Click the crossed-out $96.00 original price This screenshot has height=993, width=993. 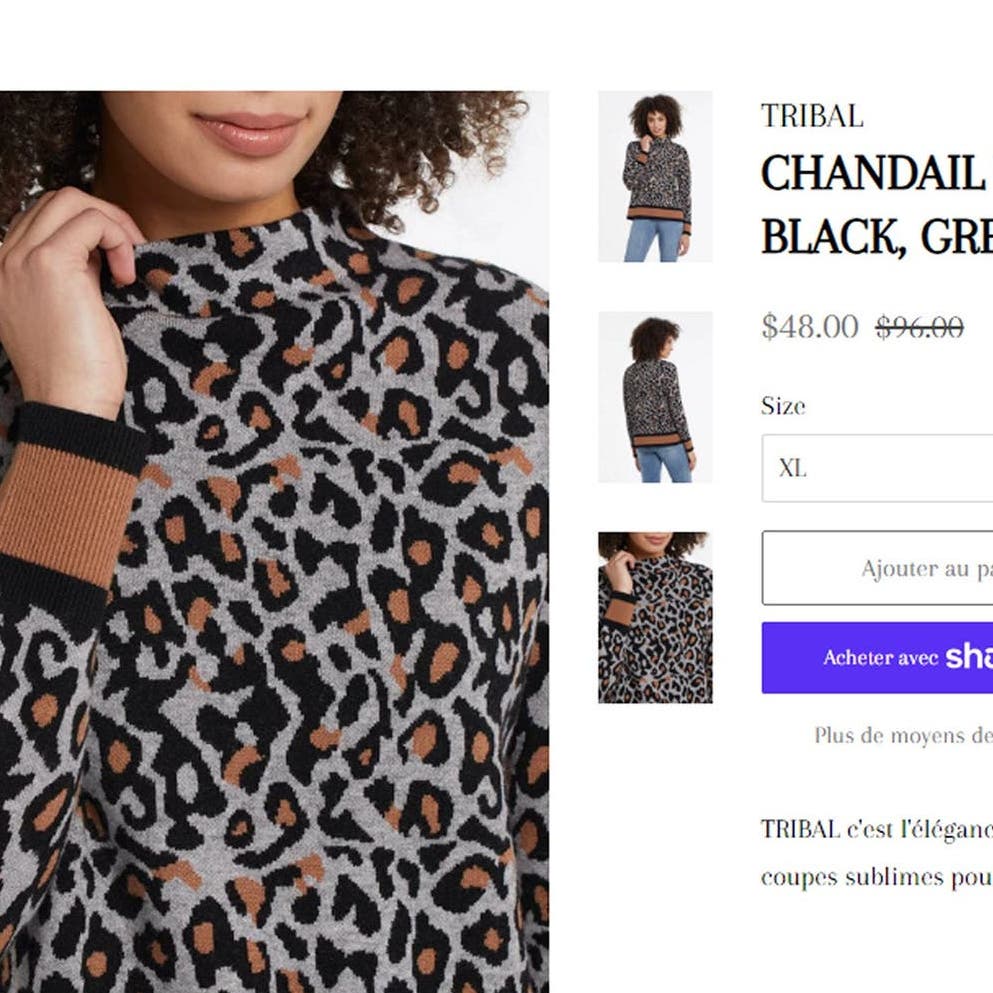(x=920, y=327)
